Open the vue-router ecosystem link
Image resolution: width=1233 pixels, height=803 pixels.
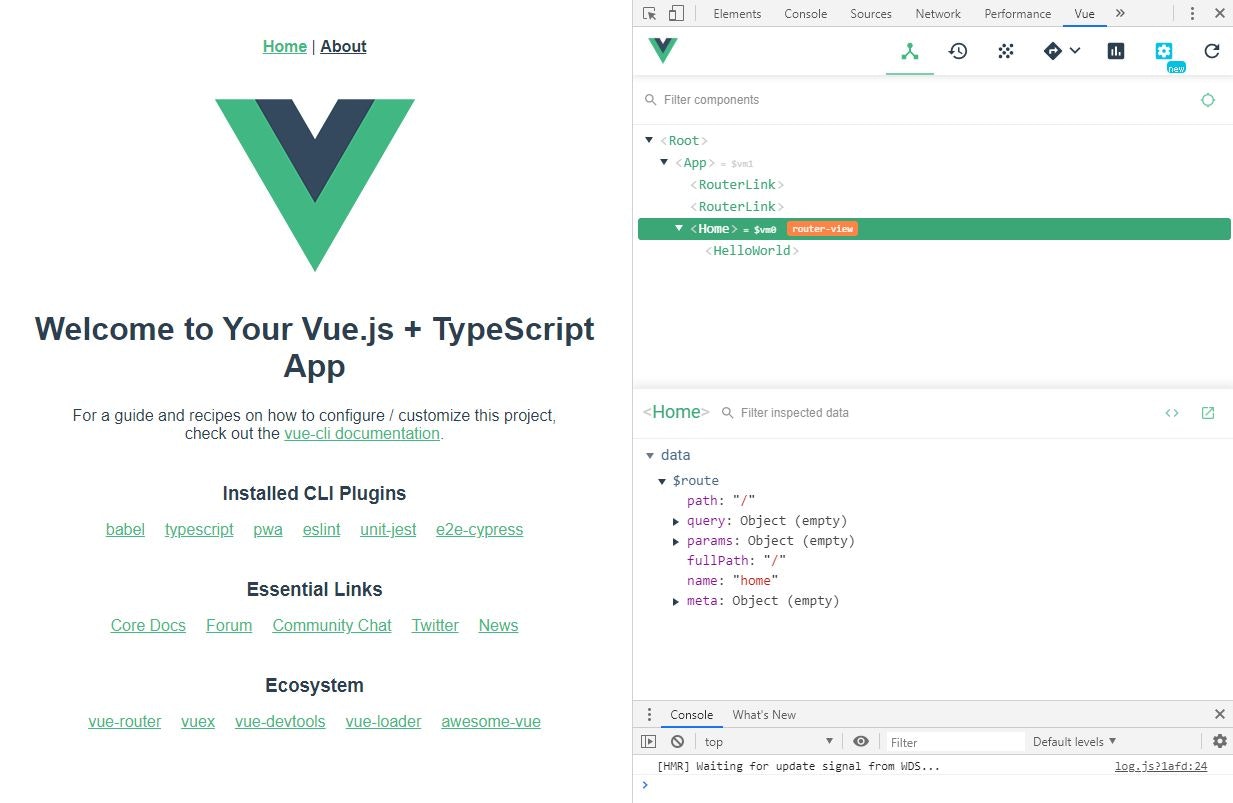(125, 722)
